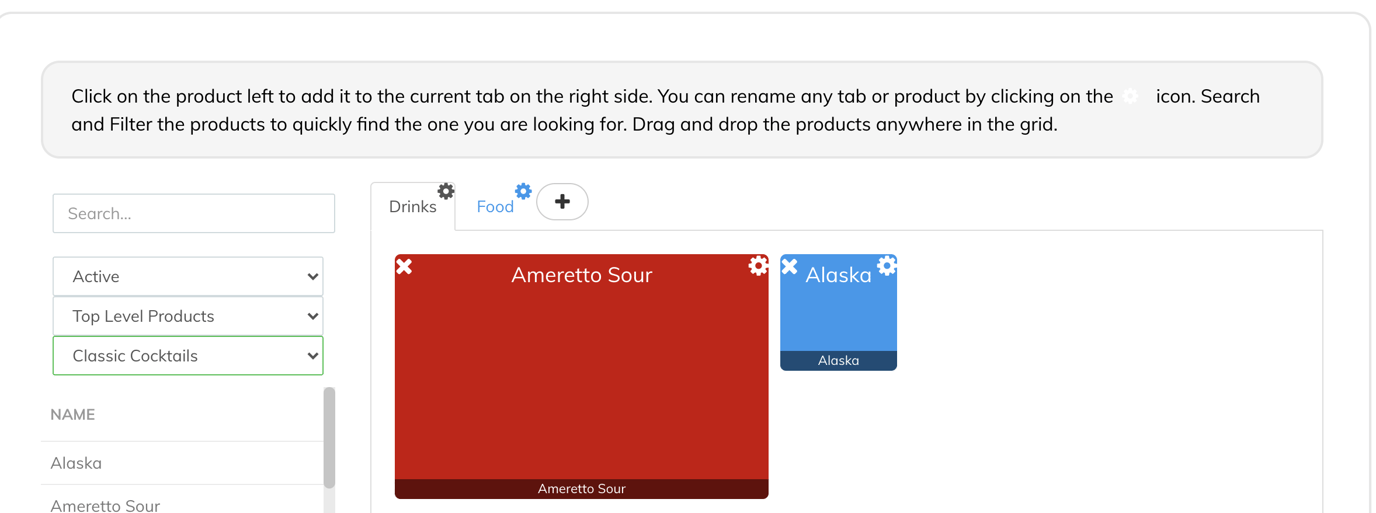Remove Ameretto Sour tile with X icon

404,266
